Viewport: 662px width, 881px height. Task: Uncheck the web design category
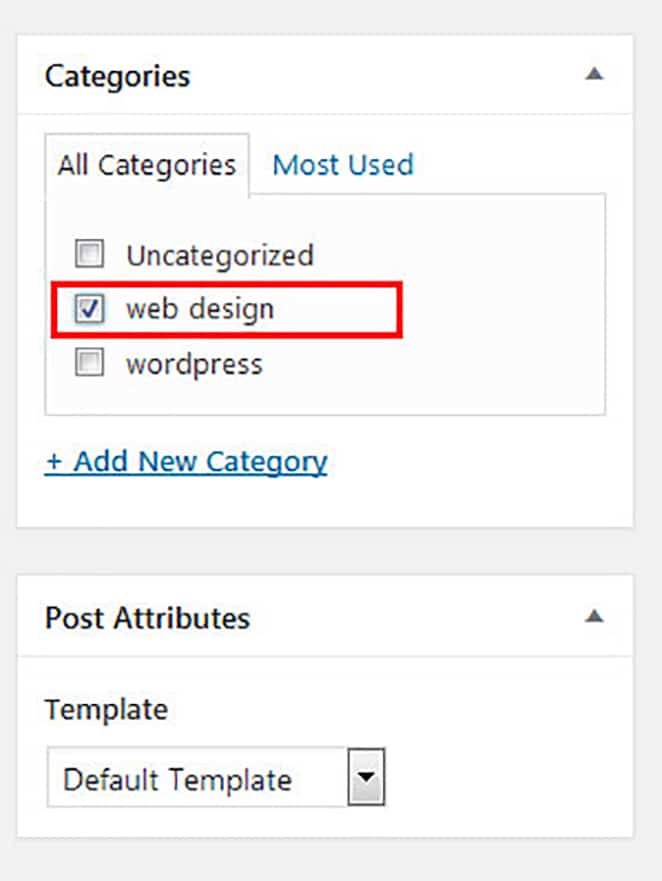(x=89, y=308)
